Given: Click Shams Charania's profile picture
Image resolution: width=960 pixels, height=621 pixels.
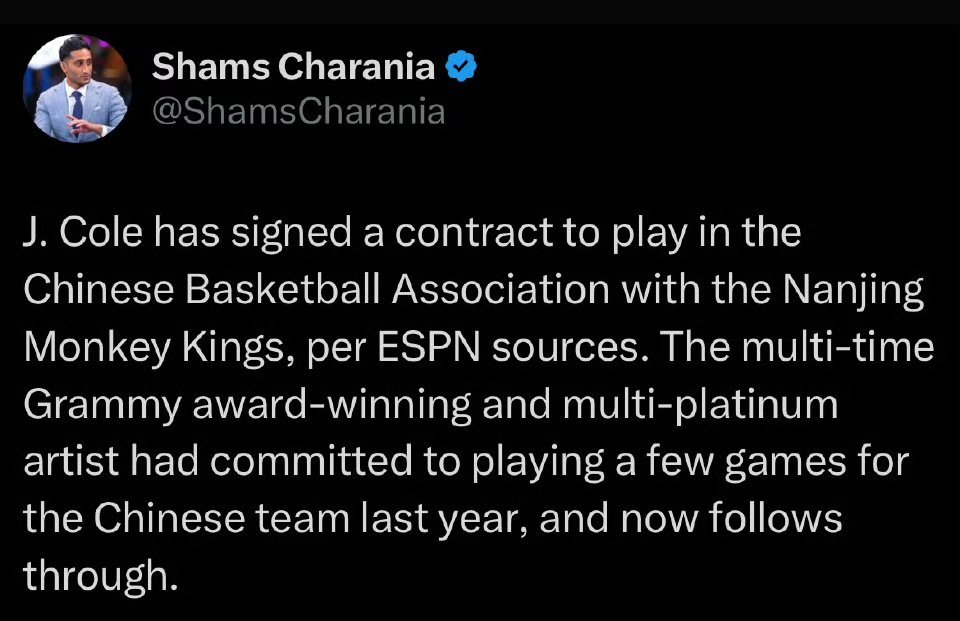Looking at the screenshot, I should click(77, 88).
